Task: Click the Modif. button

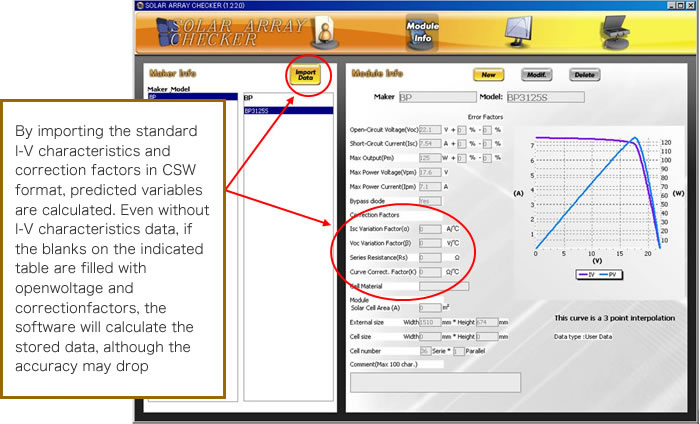Action: (537, 74)
